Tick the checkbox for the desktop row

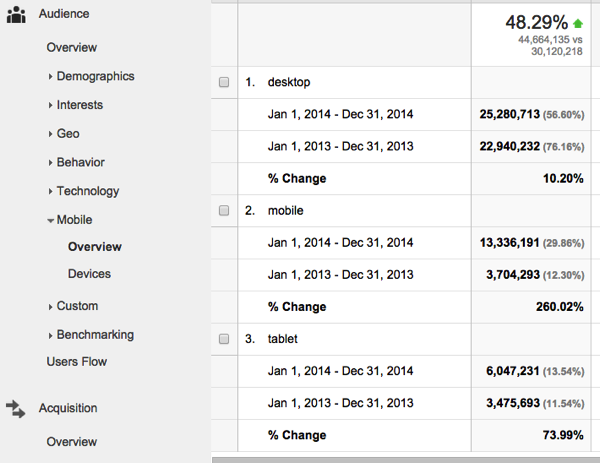tap(224, 82)
